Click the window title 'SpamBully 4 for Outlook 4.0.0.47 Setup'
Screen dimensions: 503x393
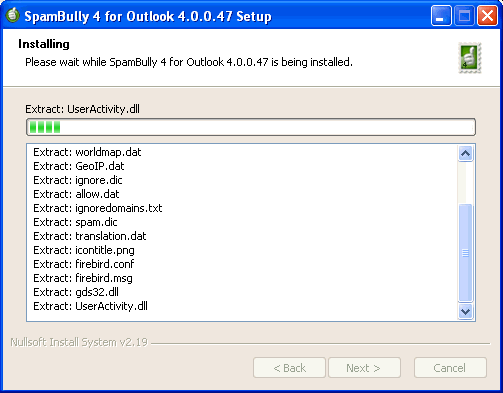148,16
